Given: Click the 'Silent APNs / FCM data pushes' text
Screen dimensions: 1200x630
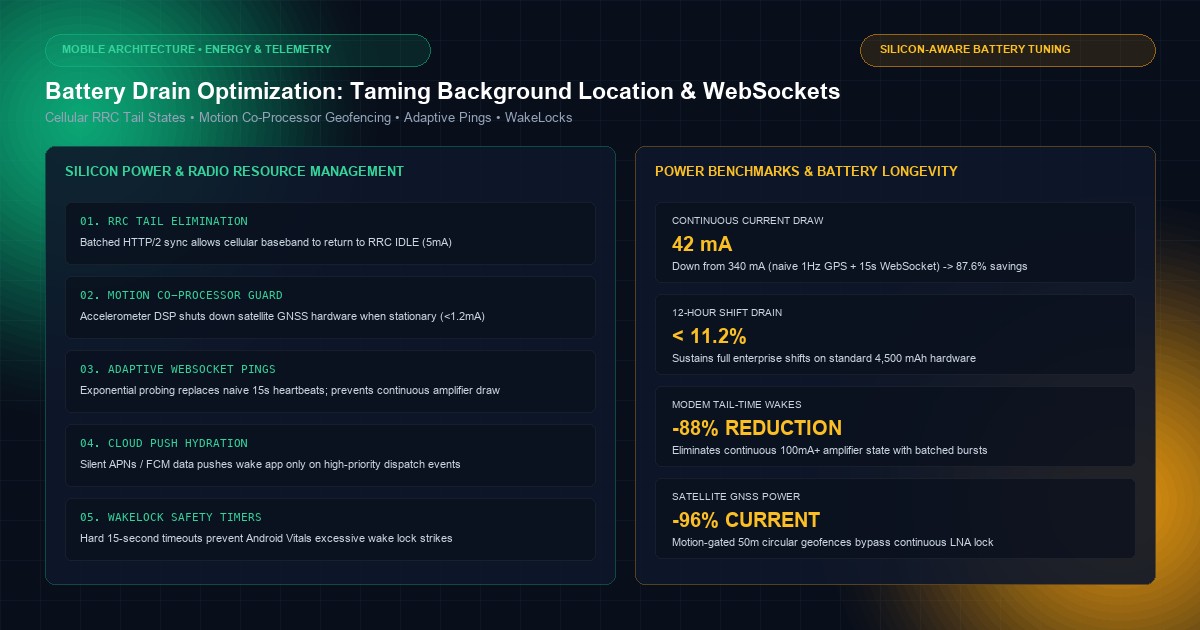Looking at the screenshot, I should click(270, 465).
